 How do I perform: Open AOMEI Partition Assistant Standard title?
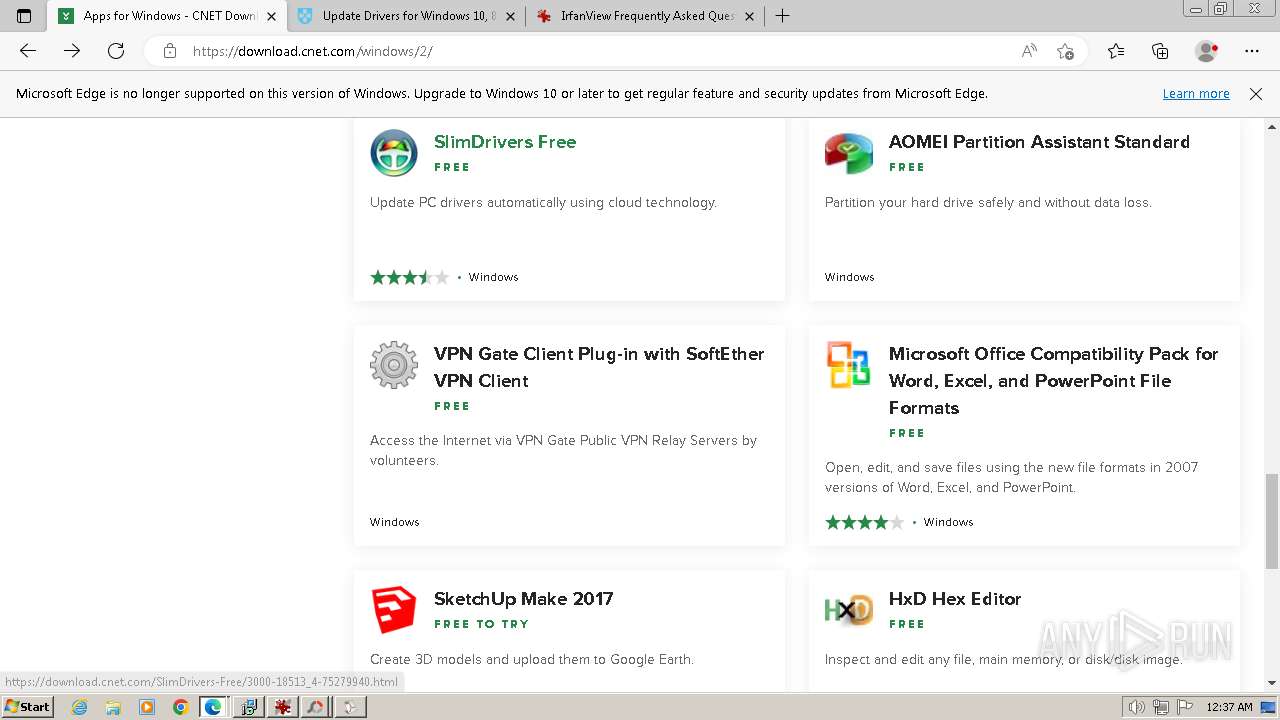[x=1039, y=142]
